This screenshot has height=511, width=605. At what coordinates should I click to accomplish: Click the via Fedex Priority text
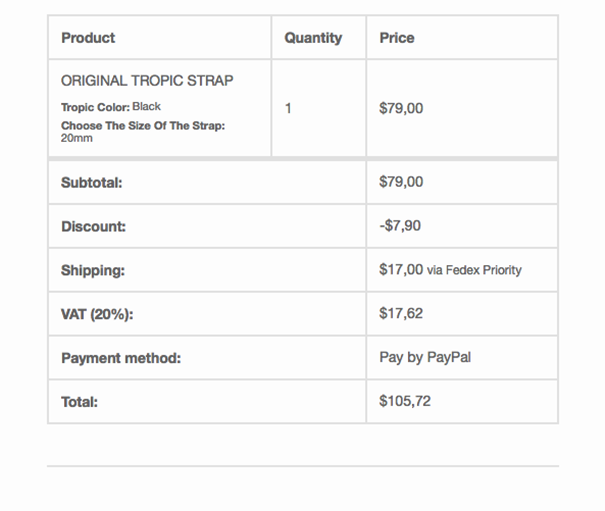pyautogui.click(x=474, y=270)
